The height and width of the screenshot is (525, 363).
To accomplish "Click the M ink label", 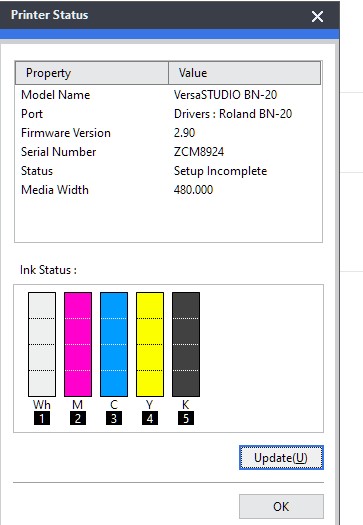I will [x=78, y=405].
